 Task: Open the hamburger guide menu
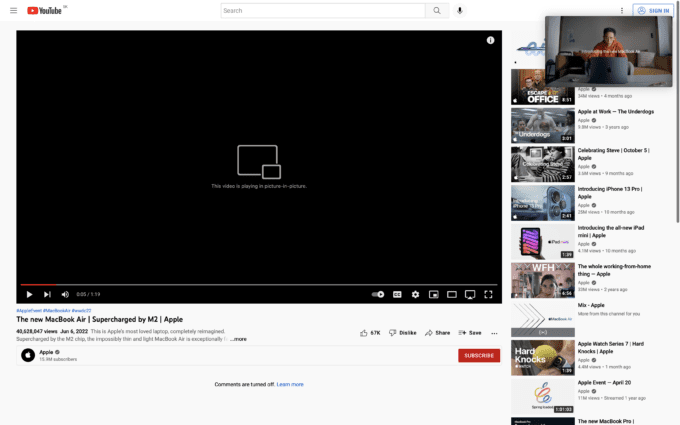(13, 10)
